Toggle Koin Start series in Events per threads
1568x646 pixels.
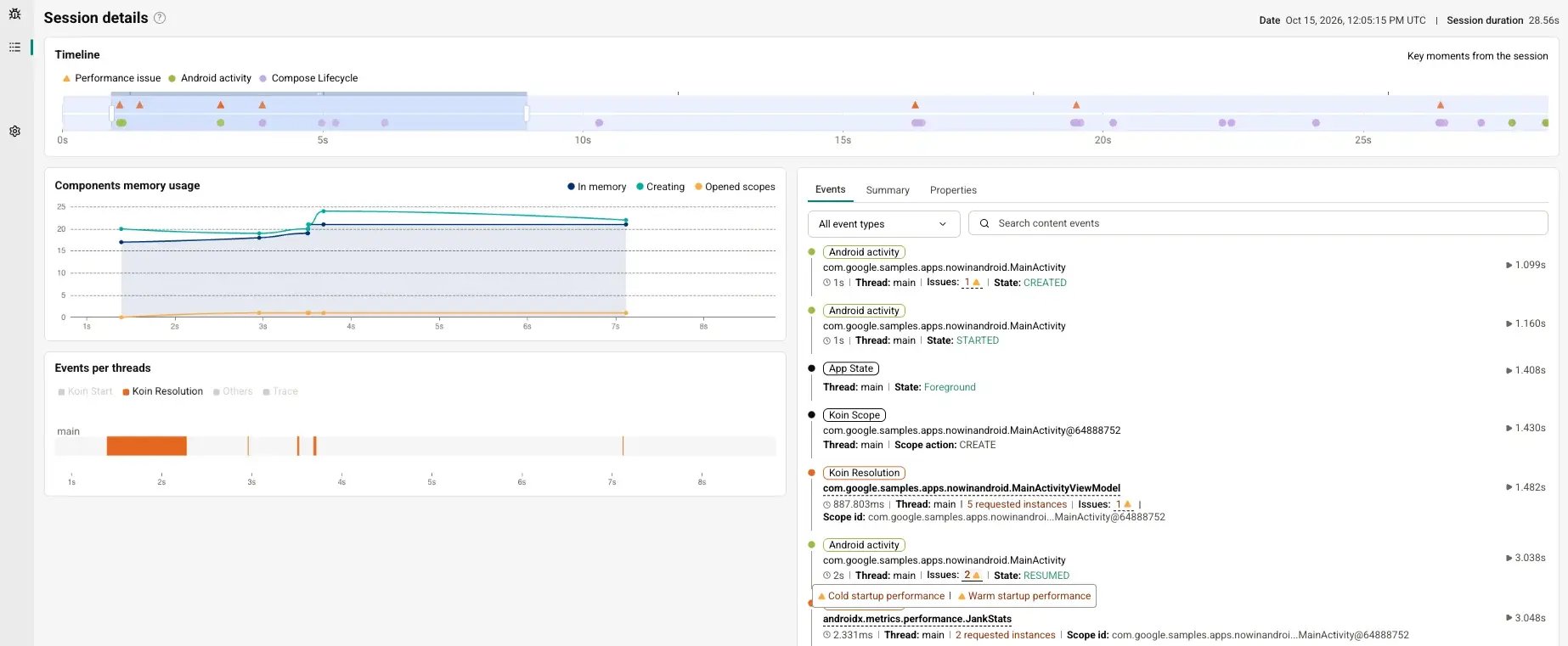point(85,391)
